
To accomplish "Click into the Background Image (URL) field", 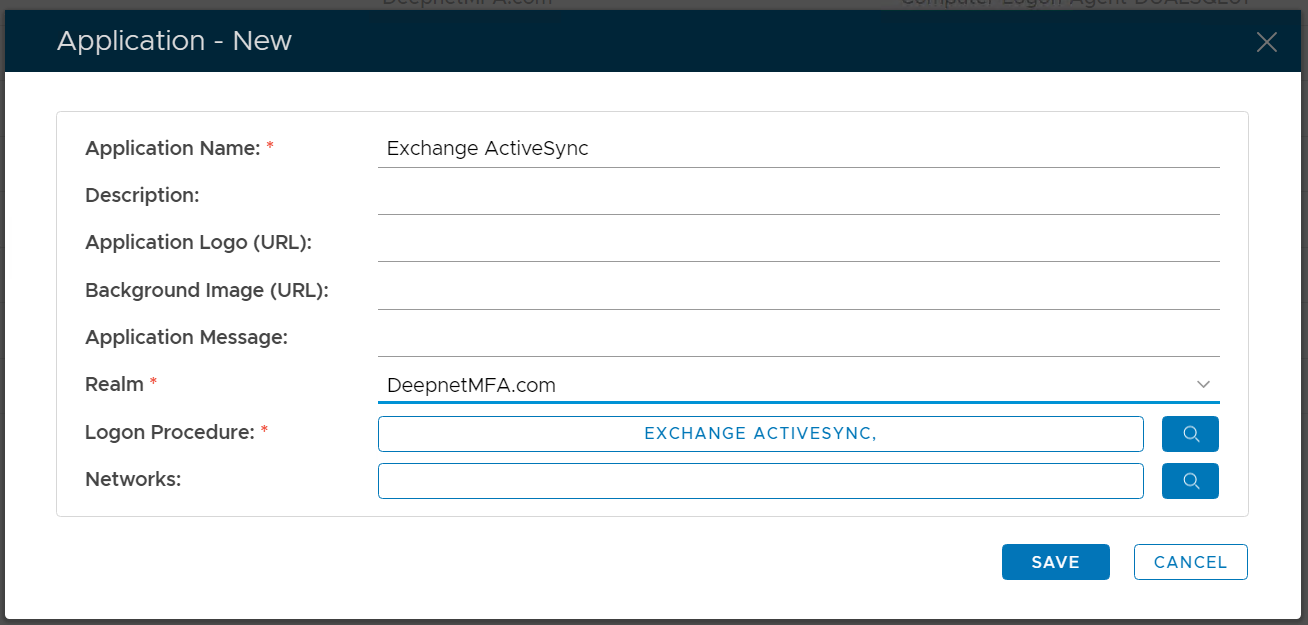I will [798, 291].
